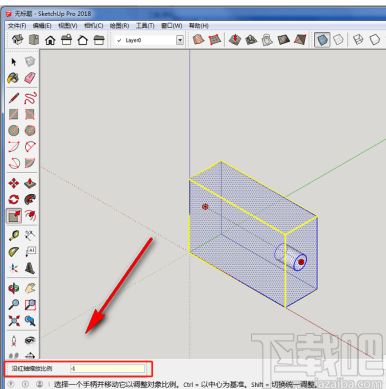This screenshot has width=386, height=389.
Task: Go to Previous camera view
Action: pyautogui.click(x=30, y=321)
